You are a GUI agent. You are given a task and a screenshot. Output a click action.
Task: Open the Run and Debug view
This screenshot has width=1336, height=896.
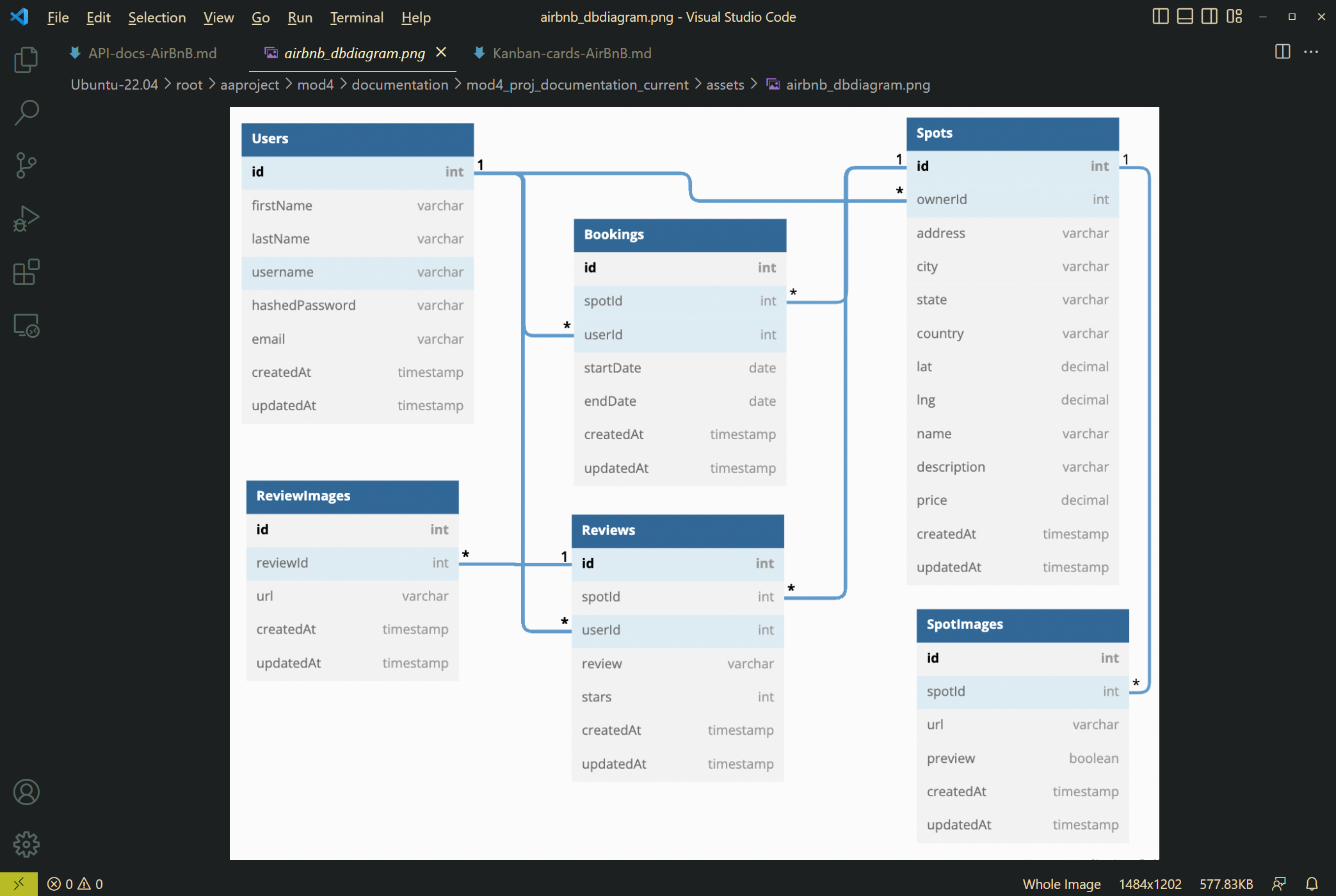point(25,218)
